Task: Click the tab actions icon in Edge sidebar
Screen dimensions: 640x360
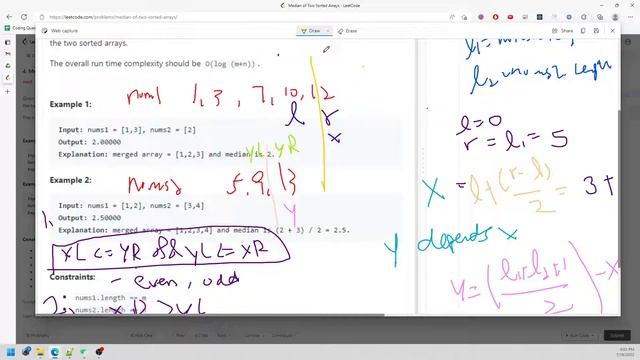Action: coord(7,42)
